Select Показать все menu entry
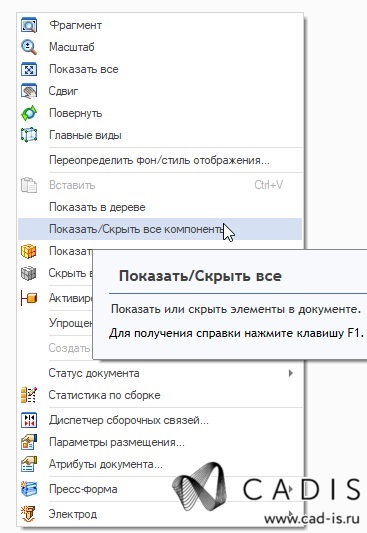Viewport: 367px width, 533px height. point(160,69)
